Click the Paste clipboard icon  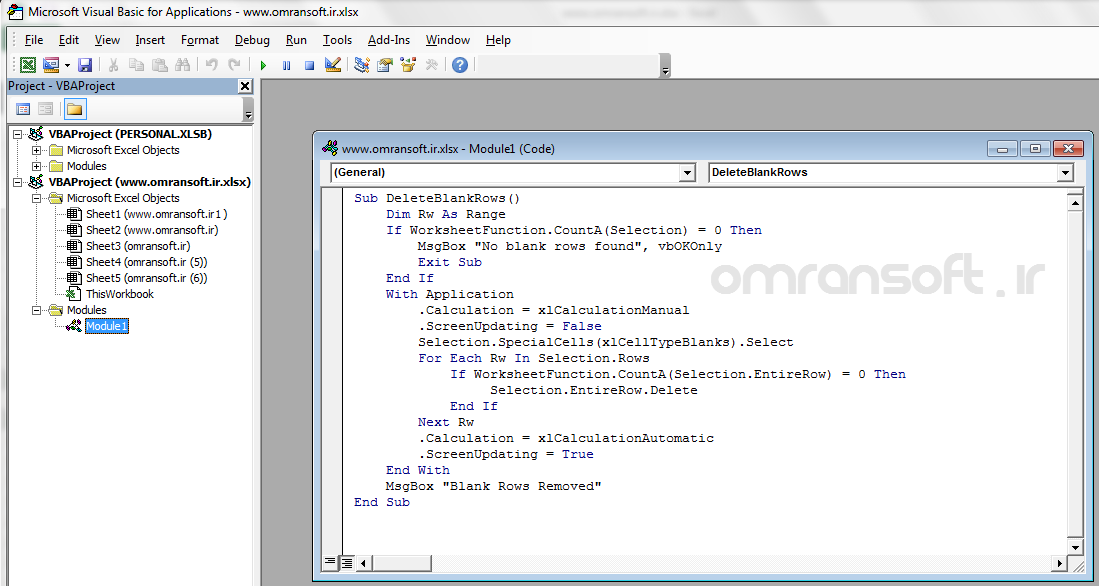(160, 65)
